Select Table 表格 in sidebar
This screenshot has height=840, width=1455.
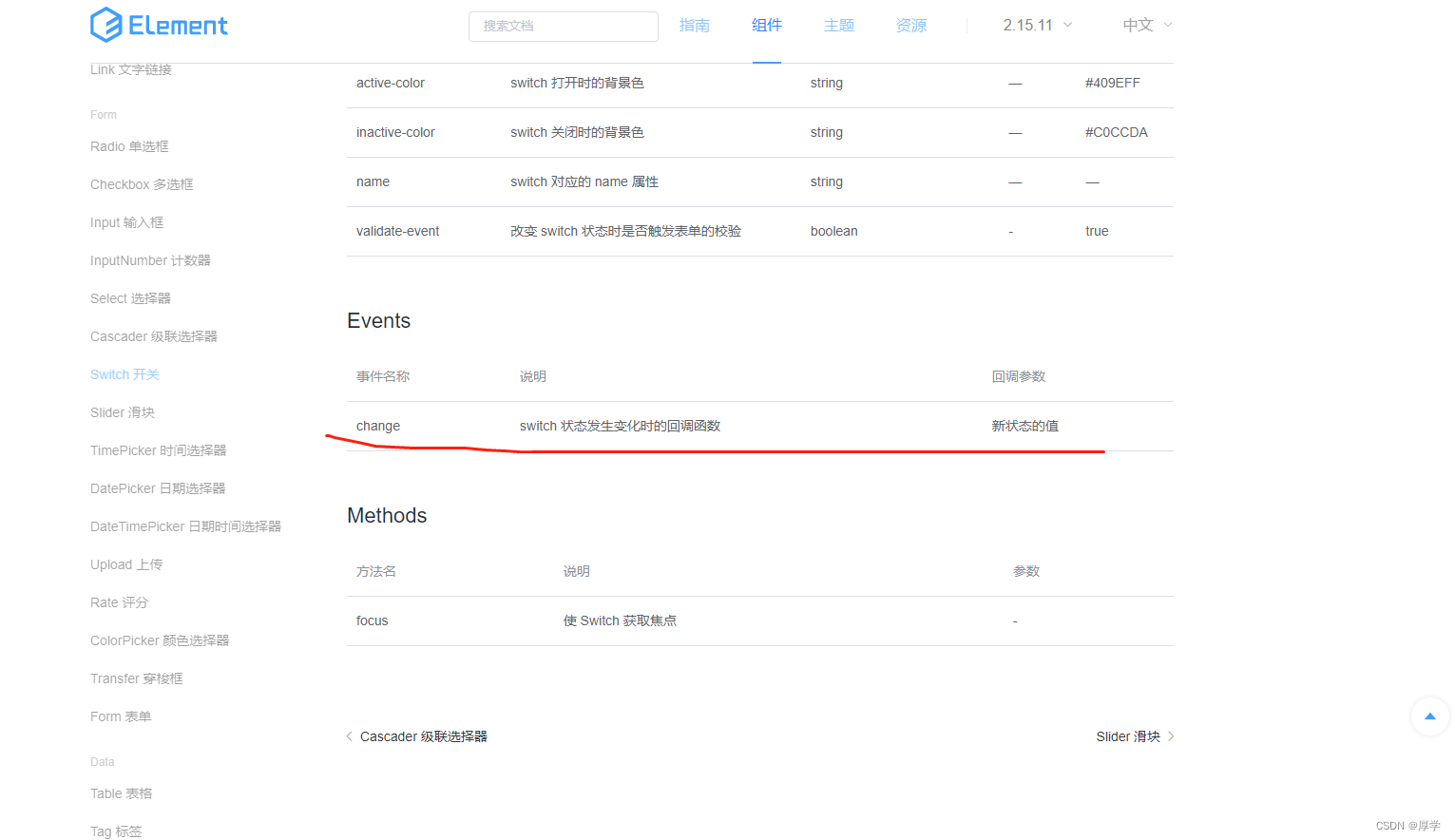122,793
